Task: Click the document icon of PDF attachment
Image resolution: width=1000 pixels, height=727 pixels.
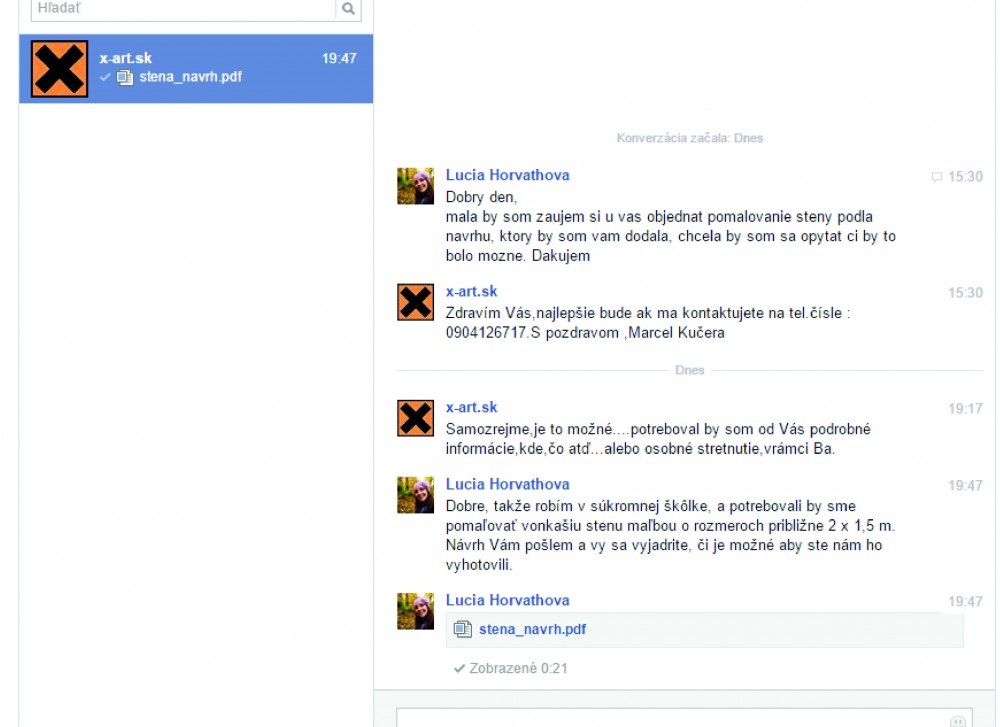Action: click(x=462, y=629)
